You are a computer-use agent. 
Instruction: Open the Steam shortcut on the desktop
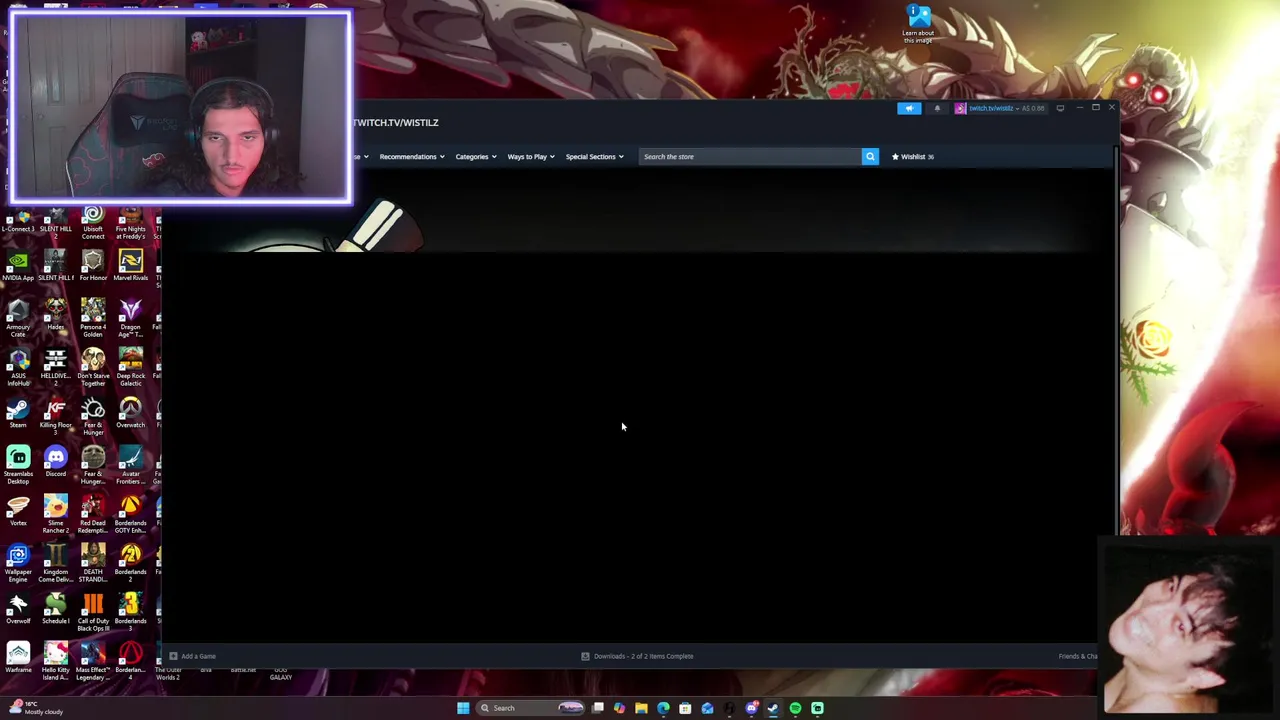(18, 413)
